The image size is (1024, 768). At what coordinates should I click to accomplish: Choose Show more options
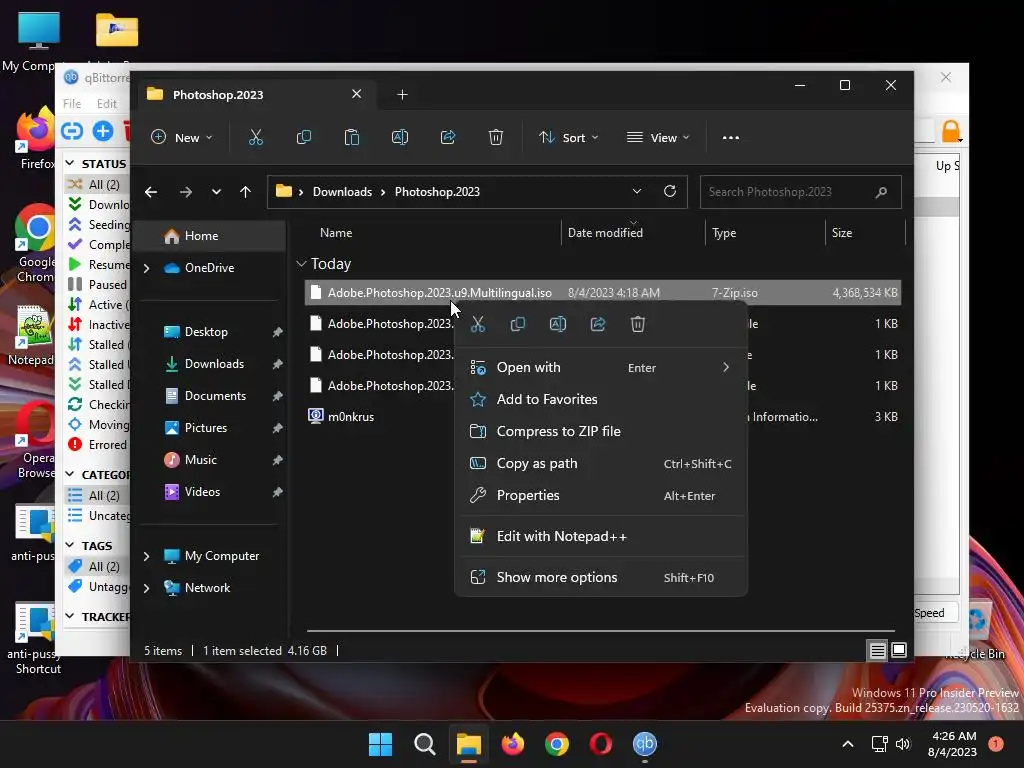[x=601, y=578]
